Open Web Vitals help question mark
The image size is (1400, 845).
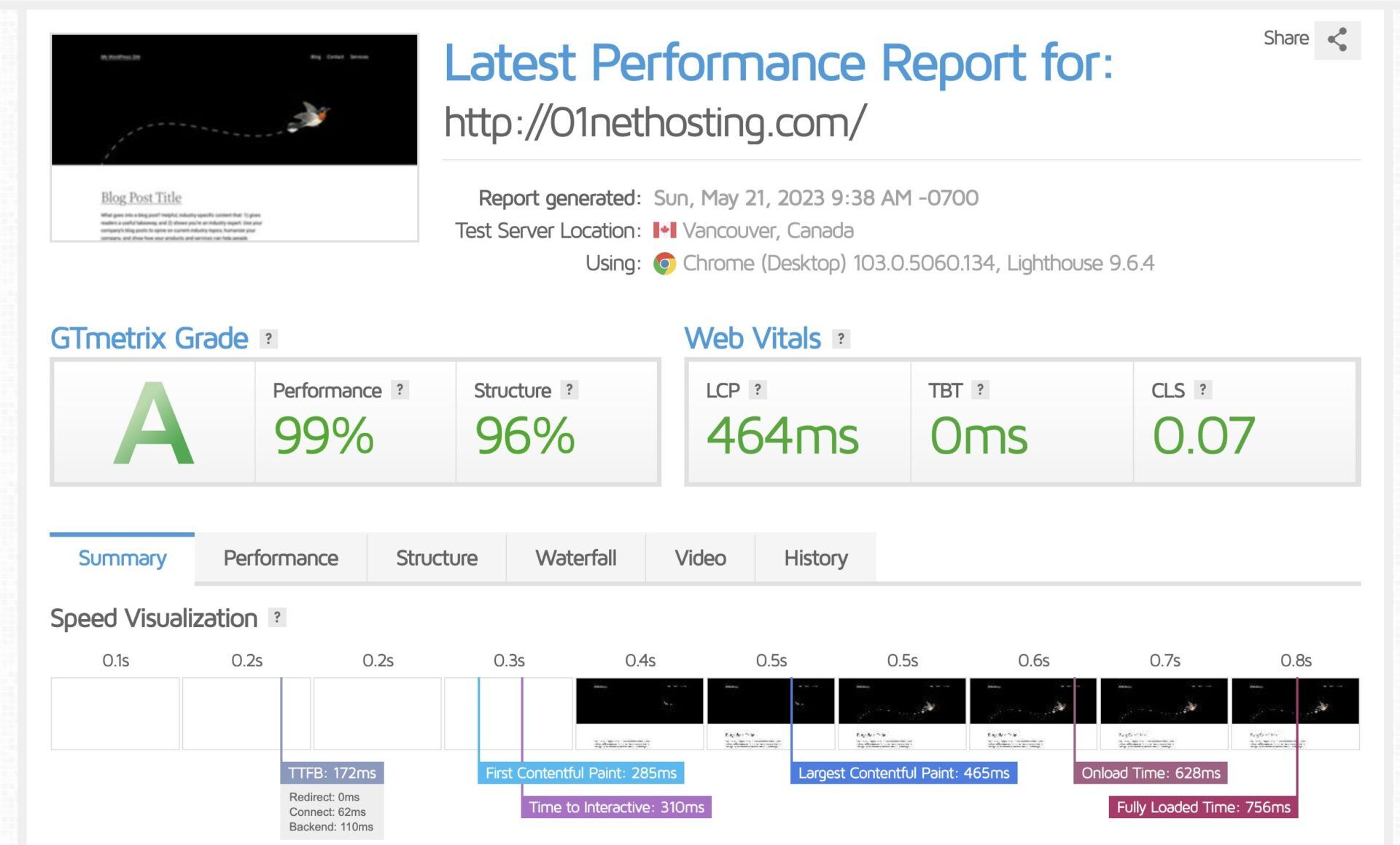[841, 338]
